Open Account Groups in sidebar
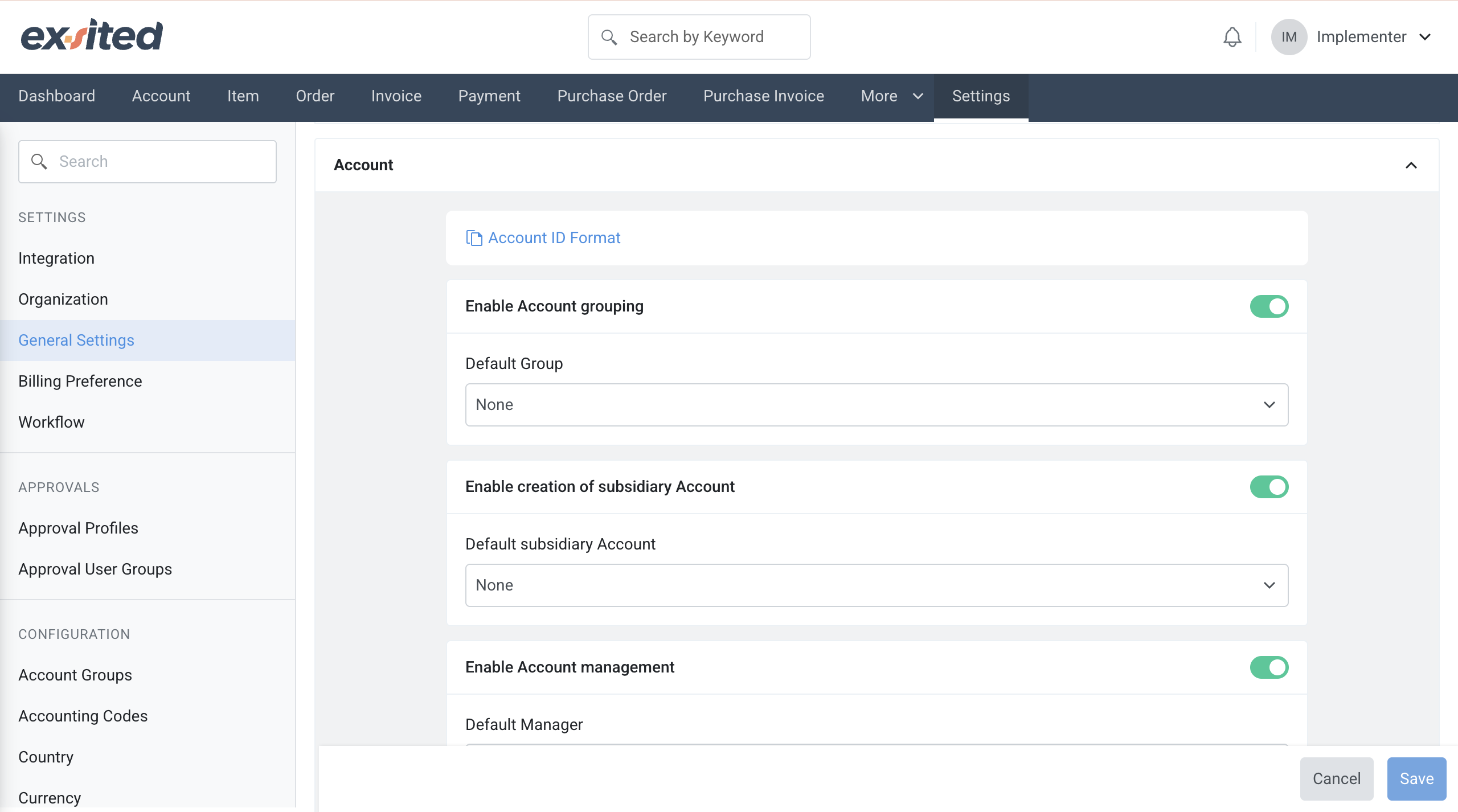Screen dimensions: 1458x812 (x=75, y=675)
